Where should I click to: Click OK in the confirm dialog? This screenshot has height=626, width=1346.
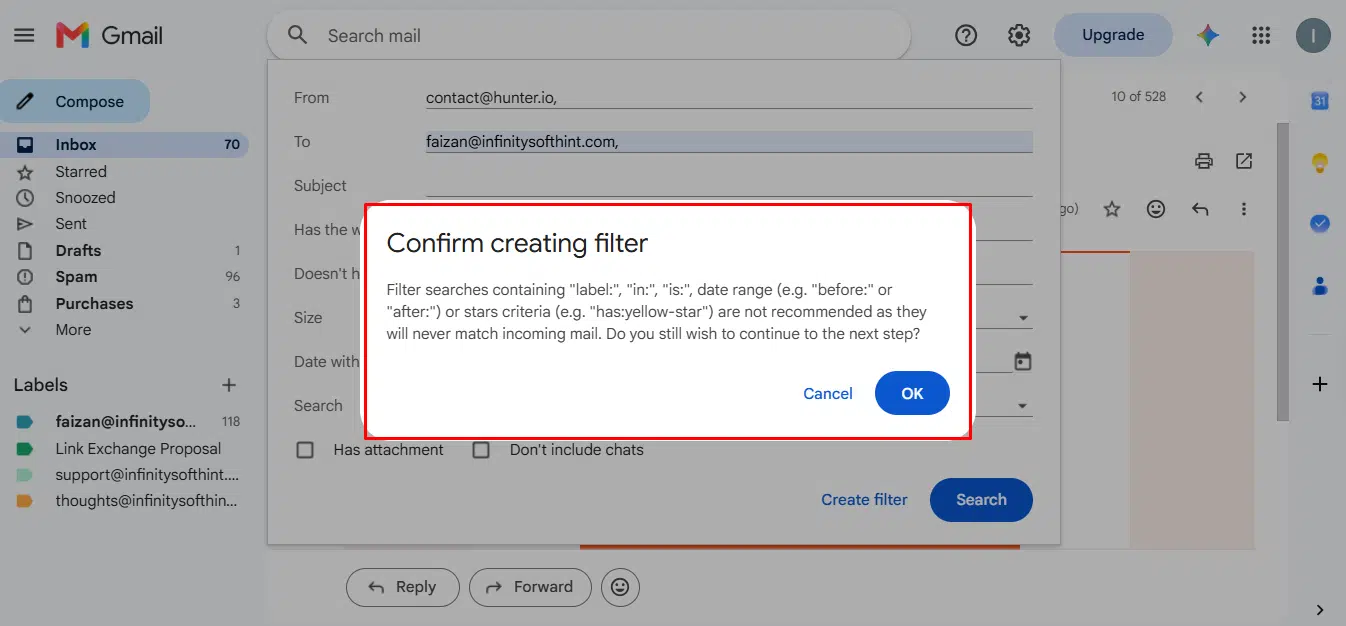(x=912, y=393)
